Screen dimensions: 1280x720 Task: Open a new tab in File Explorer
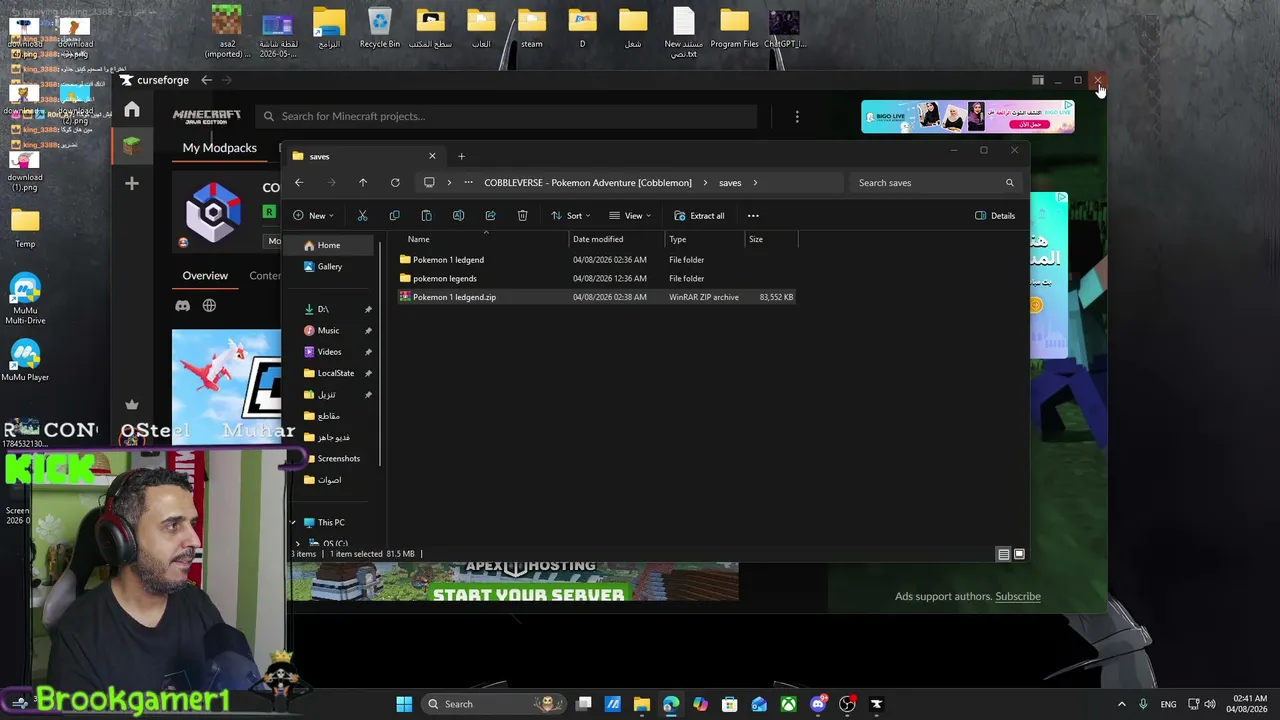tap(461, 156)
